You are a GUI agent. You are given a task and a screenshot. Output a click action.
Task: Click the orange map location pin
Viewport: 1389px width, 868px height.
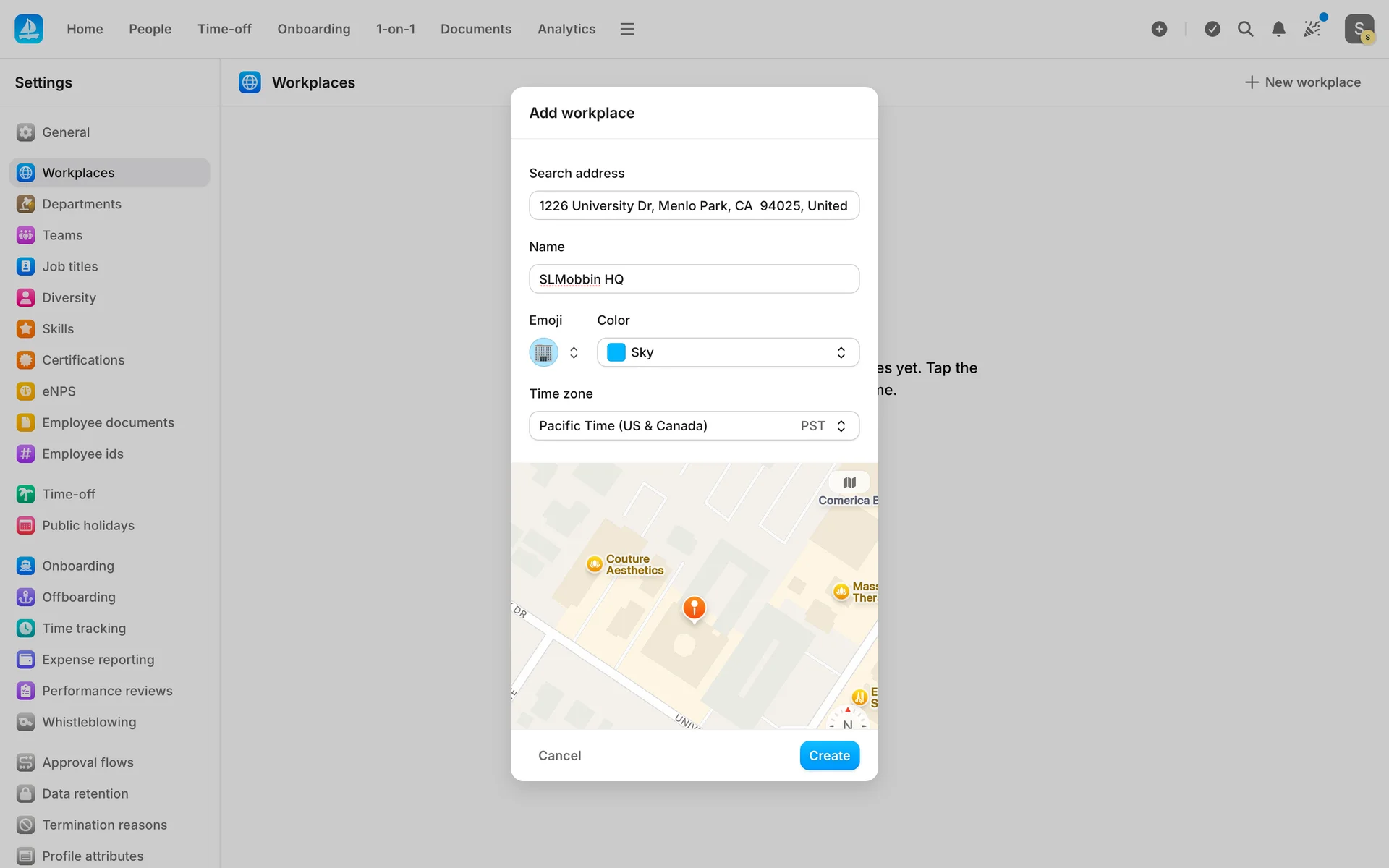(x=694, y=608)
